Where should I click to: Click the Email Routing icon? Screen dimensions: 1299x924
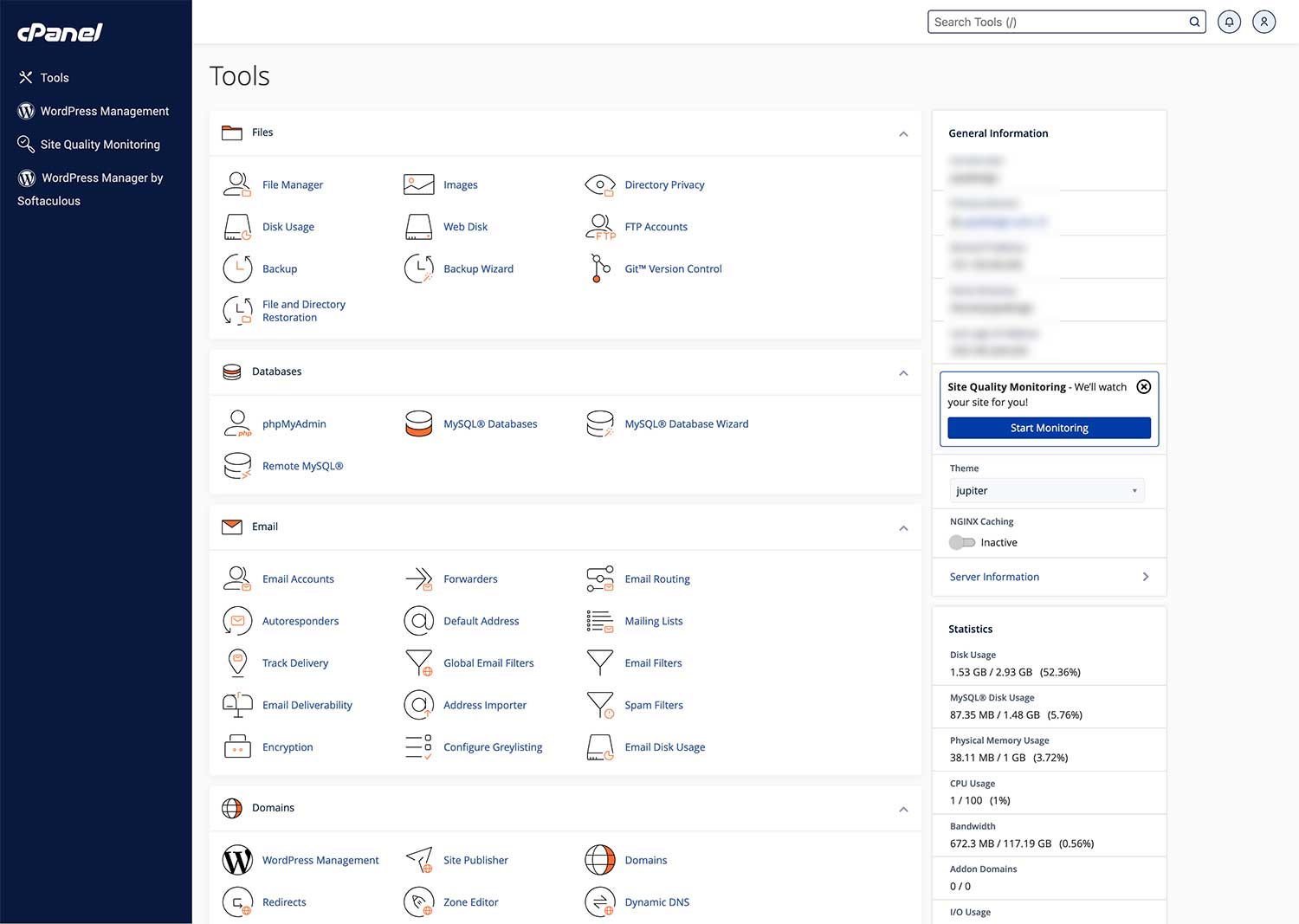[600, 578]
